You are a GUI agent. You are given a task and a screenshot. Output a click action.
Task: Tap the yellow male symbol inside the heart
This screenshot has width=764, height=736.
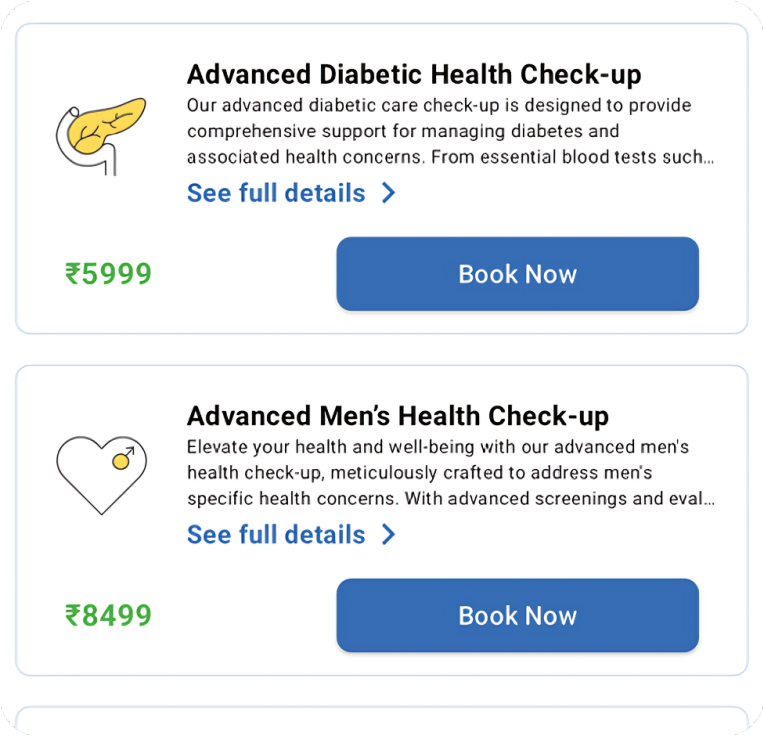pos(124,459)
